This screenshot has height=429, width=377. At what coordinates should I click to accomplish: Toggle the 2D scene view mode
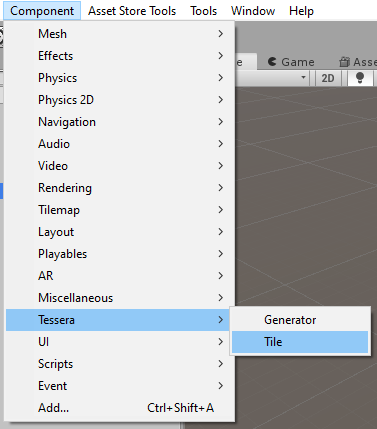click(328, 78)
